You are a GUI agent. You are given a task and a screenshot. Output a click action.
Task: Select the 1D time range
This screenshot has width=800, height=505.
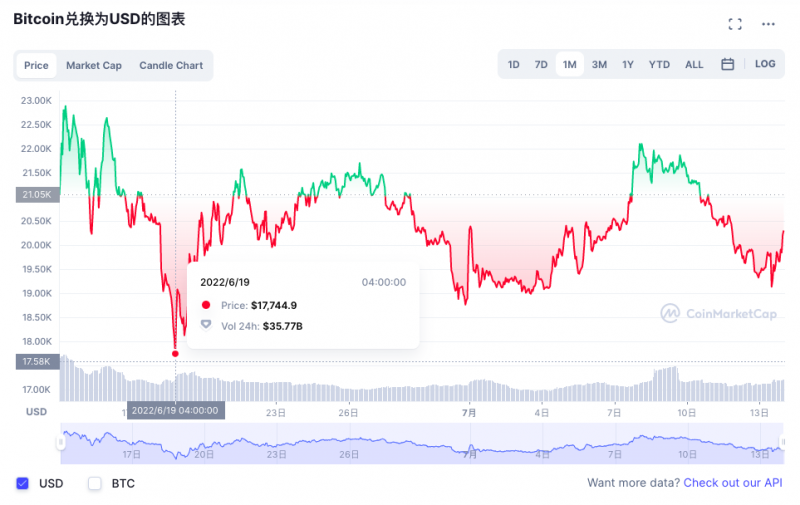[514, 65]
